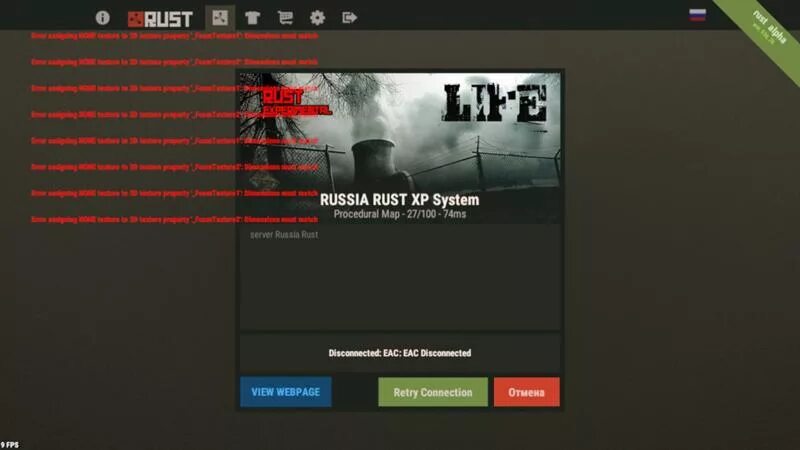The height and width of the screenshot is (450, 800).
Task: Open the server browser icon
Action: pos(220,18)
